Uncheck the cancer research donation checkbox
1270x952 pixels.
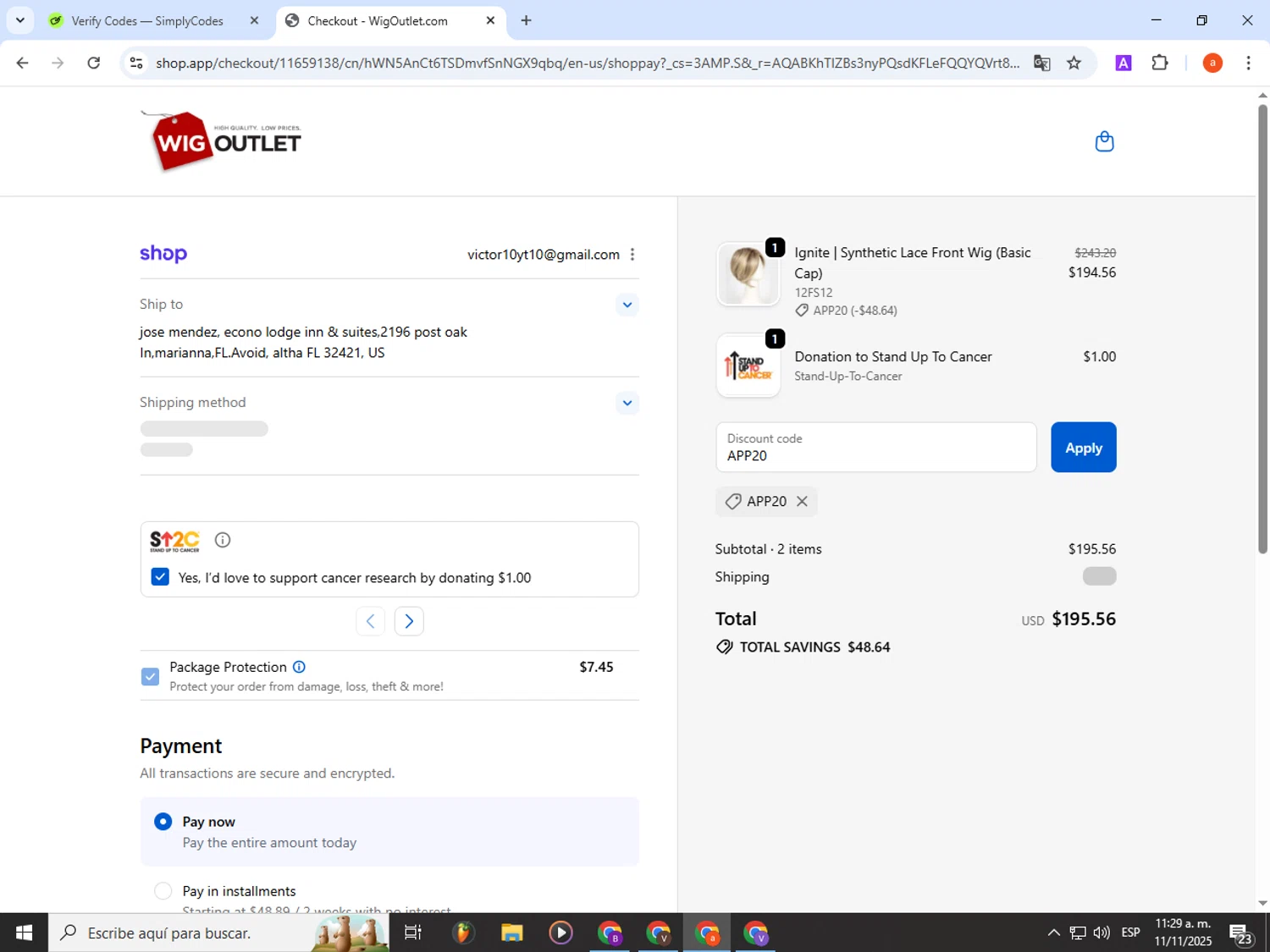[x=160, y=577]
